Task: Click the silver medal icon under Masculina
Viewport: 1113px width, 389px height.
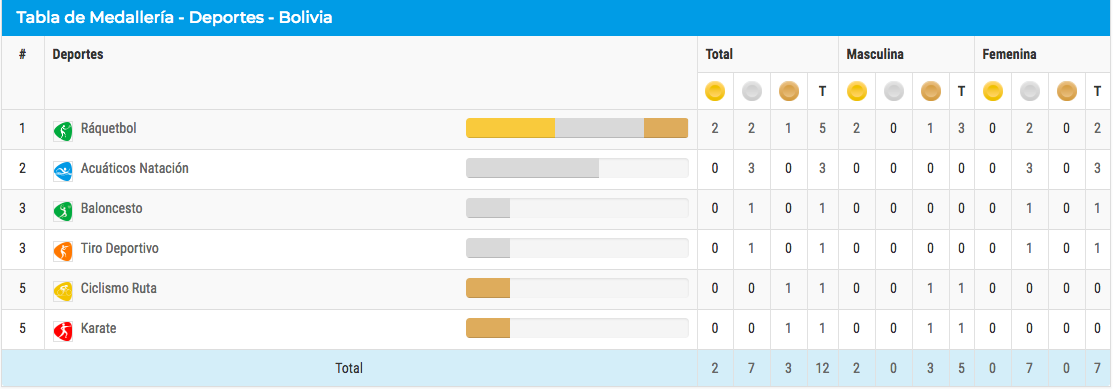Action: point(894,91)
